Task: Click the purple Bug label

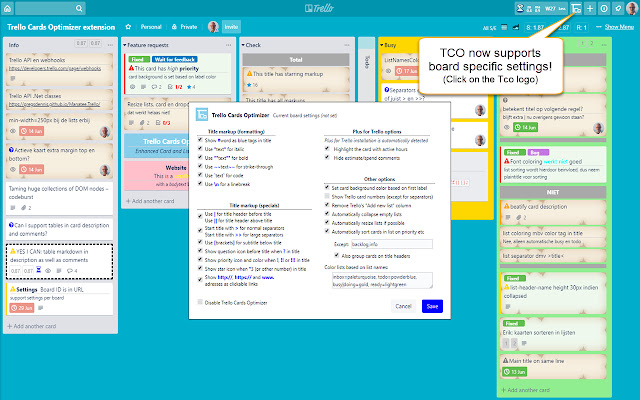Action: pos(538,153)
